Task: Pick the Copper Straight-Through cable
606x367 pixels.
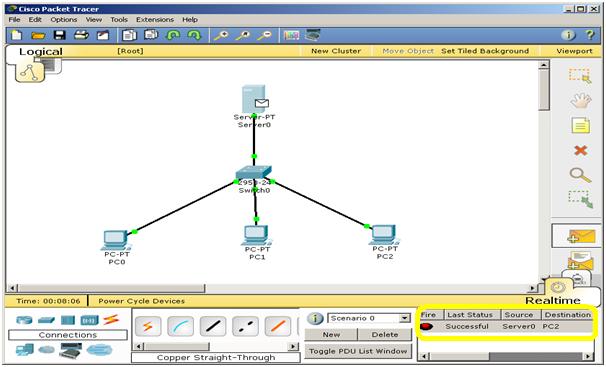Action: tap(213, 327)
